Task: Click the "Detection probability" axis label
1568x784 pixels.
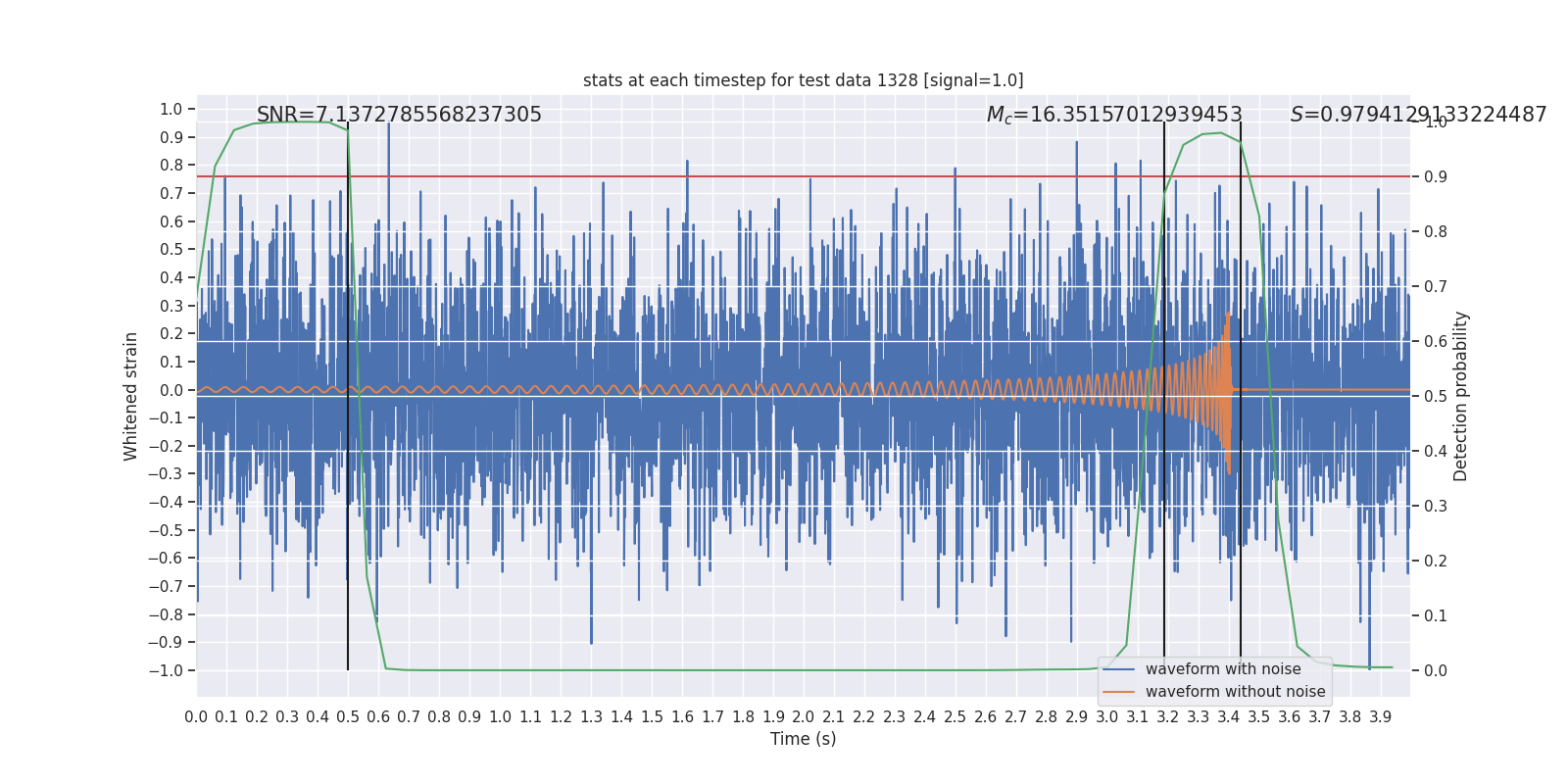Action: click(1461, 396)
